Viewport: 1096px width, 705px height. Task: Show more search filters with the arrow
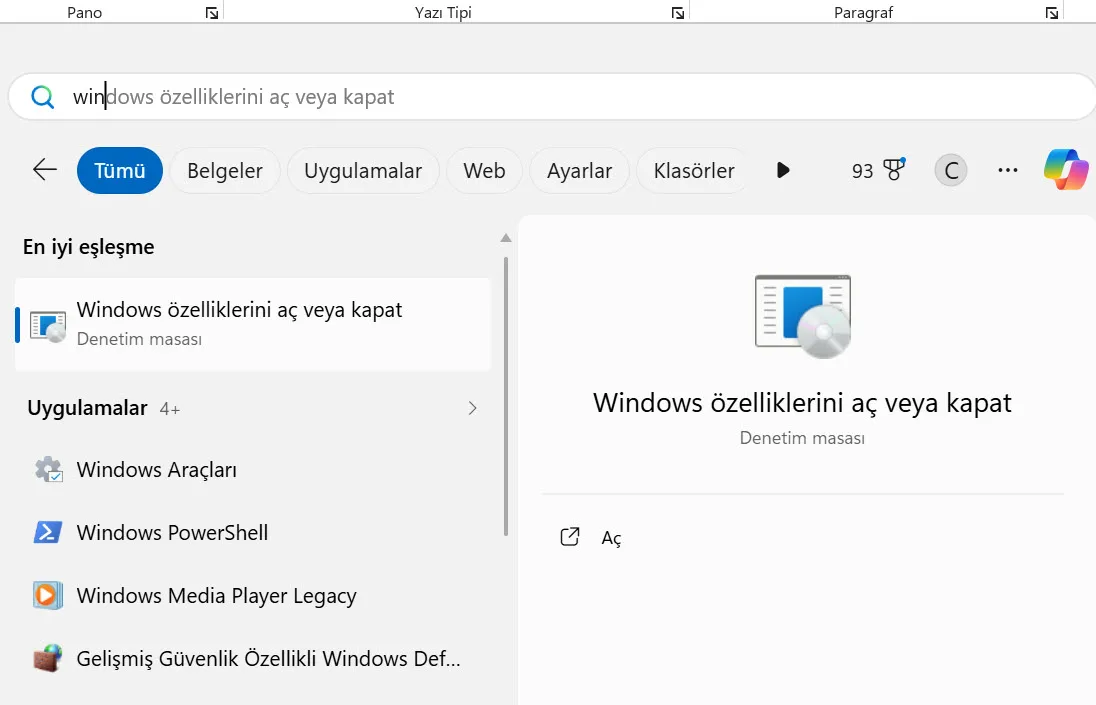[783, 170]
